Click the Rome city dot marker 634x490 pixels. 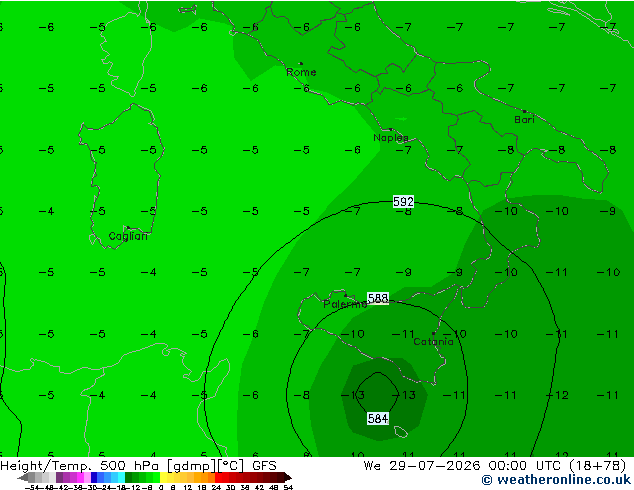coord(301,63)
